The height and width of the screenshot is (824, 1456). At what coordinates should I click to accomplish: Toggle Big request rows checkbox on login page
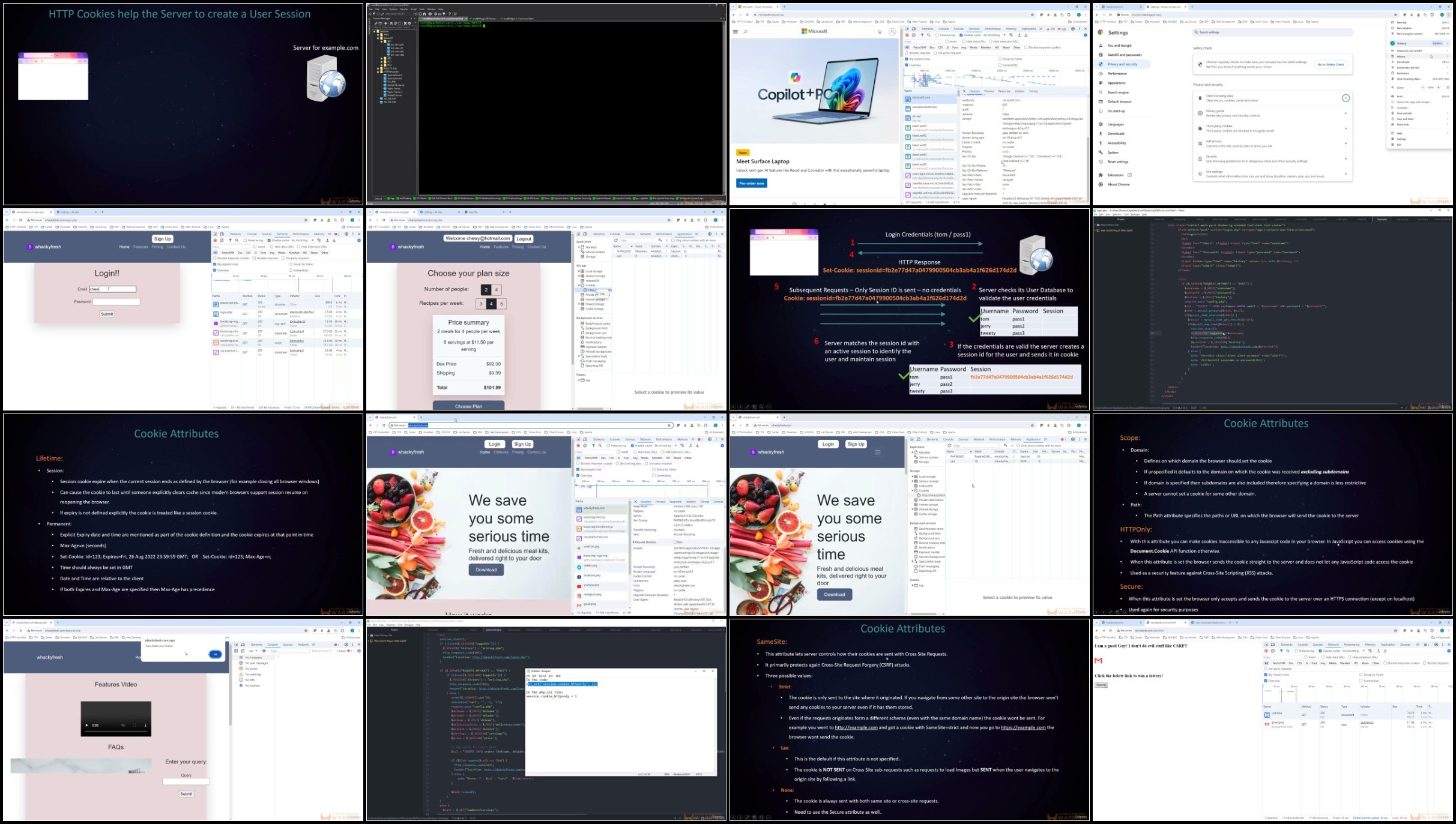[214, 264]
